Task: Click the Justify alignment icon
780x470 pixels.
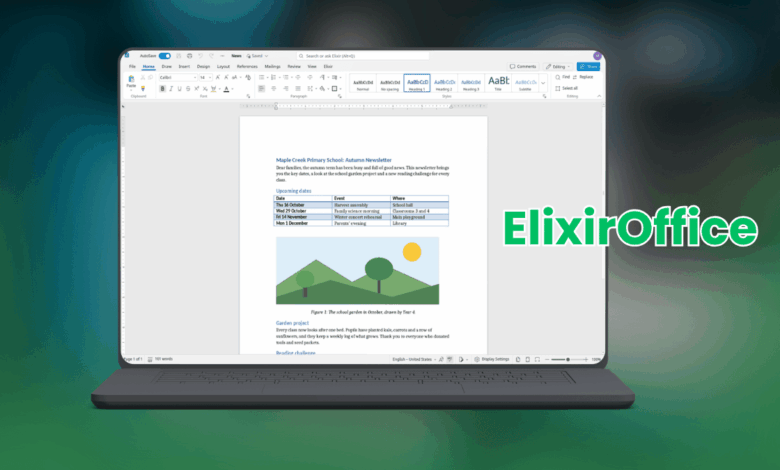Action: 298,89
